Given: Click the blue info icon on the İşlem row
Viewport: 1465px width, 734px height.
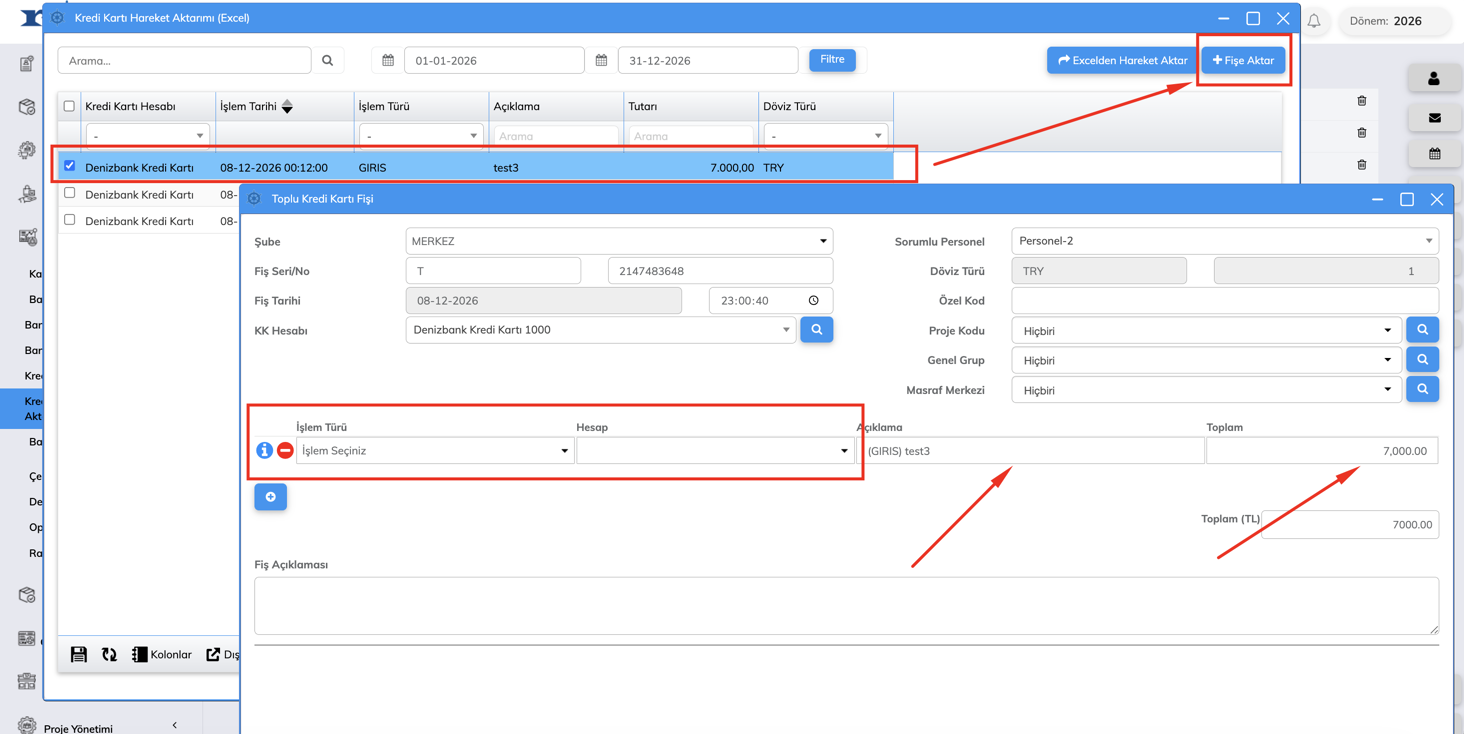Looking at the screenshot, I should 264,451.
